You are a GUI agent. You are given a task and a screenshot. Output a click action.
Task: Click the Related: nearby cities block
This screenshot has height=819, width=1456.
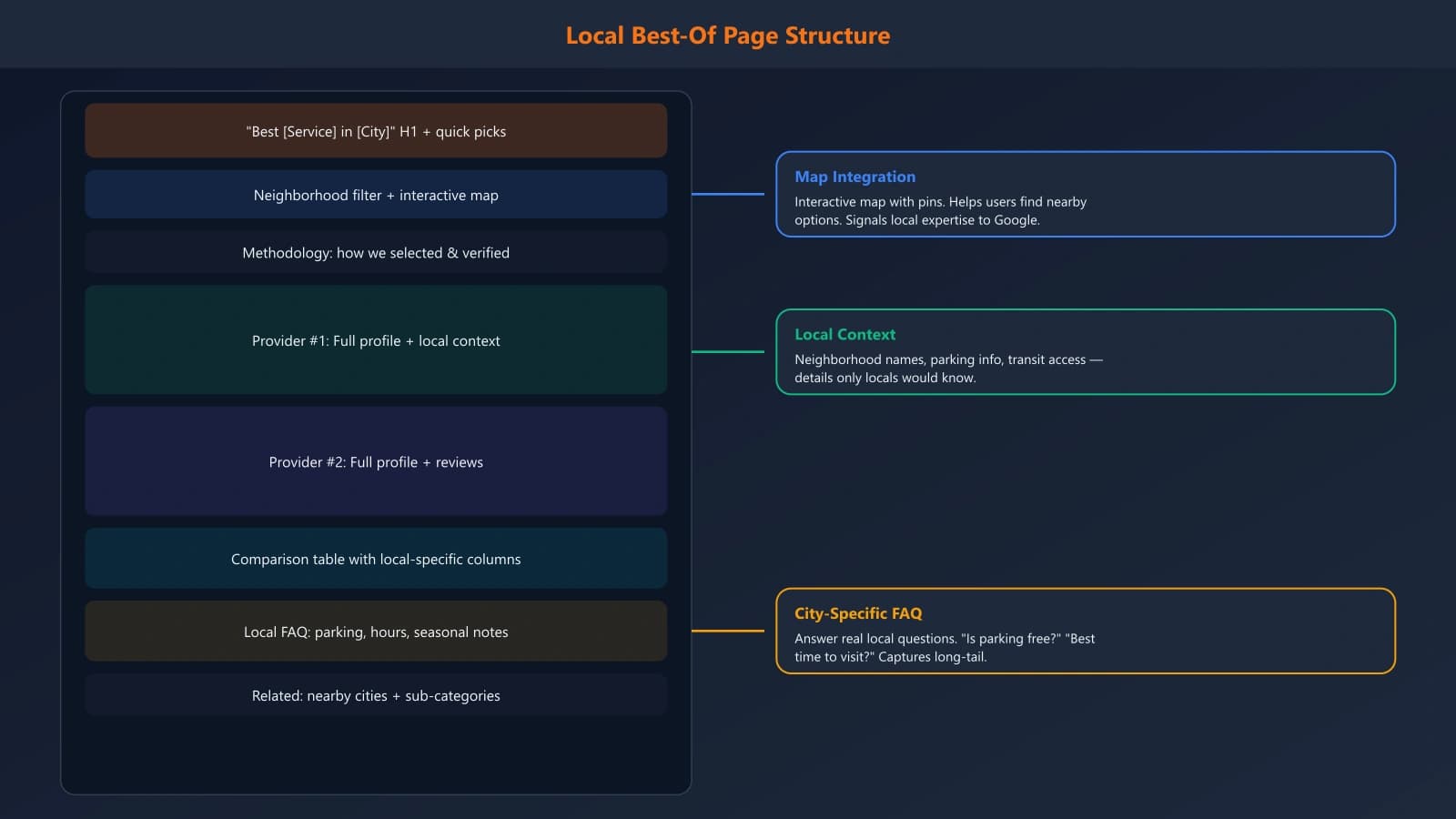(375, 695)
